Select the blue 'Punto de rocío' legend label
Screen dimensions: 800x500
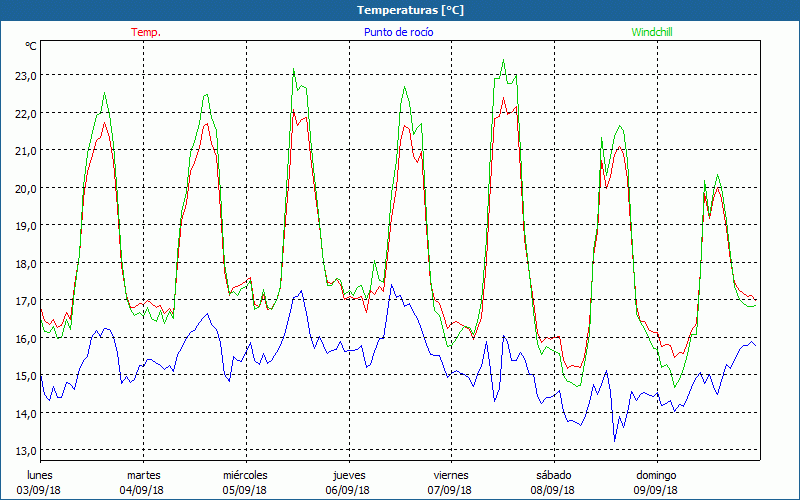[398, 32]
